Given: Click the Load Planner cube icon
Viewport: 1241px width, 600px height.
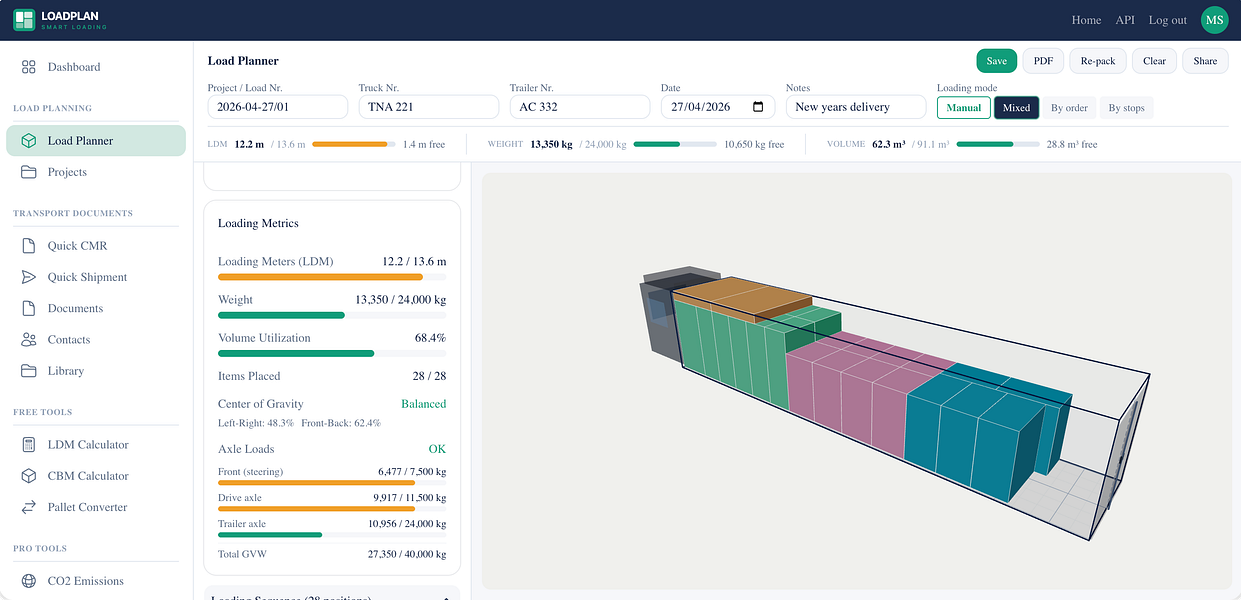Looking at the screenshot, I should coord(29,141).
